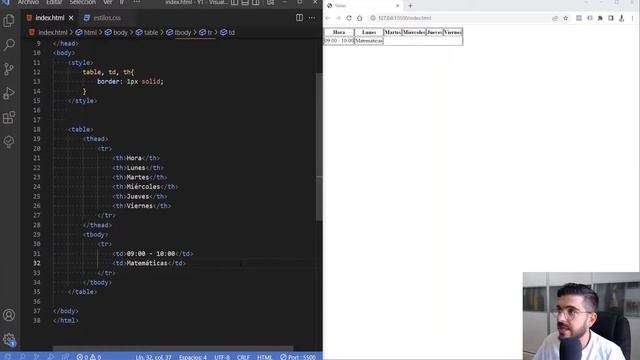Screen dimensions: 640x360
Task: Select HTML language mode in status bar
Action: point(264,357)
